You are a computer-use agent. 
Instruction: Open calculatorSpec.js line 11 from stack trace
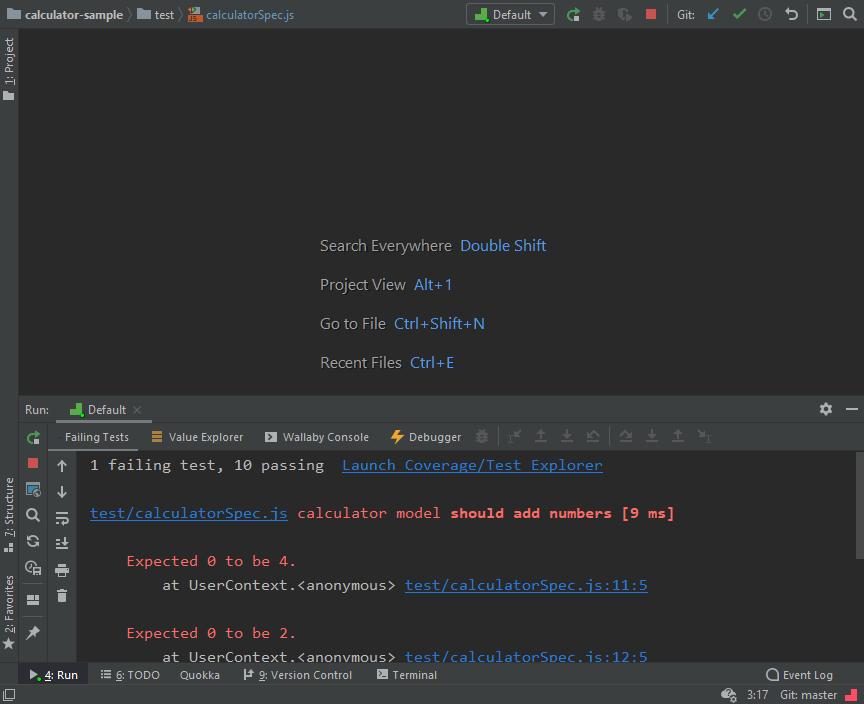coord(526,584)
